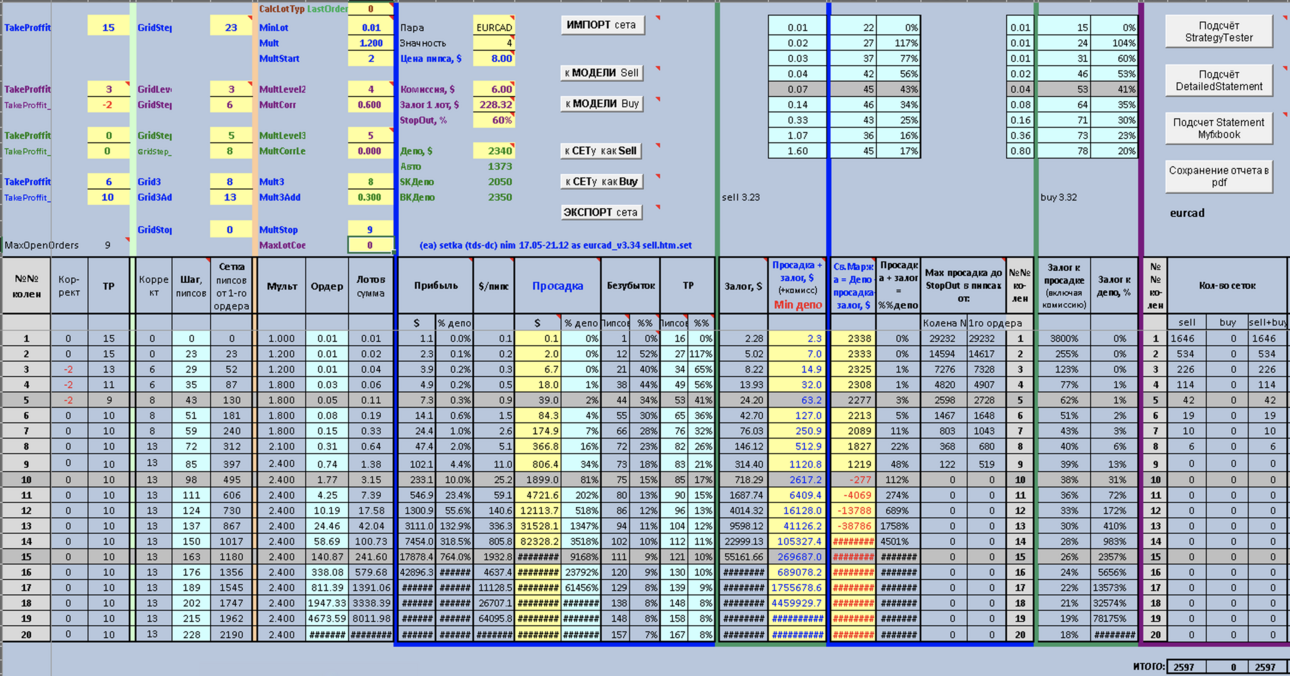The width and height of the screenshot is (1290, 676).
Task: Select the Значность value cell 4
Action: point(494,43)
